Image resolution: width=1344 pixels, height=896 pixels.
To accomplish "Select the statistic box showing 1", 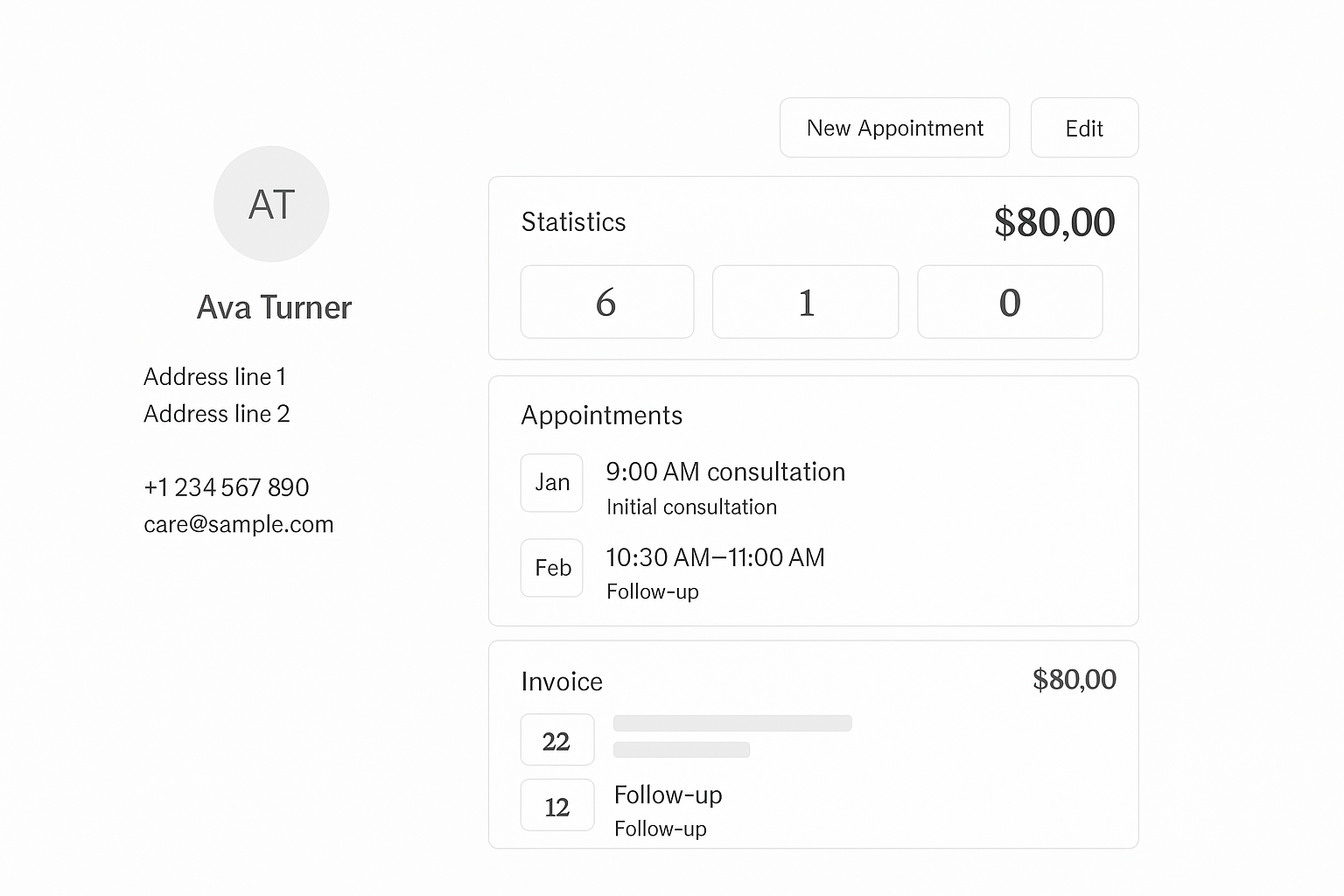I will [805, 301].
